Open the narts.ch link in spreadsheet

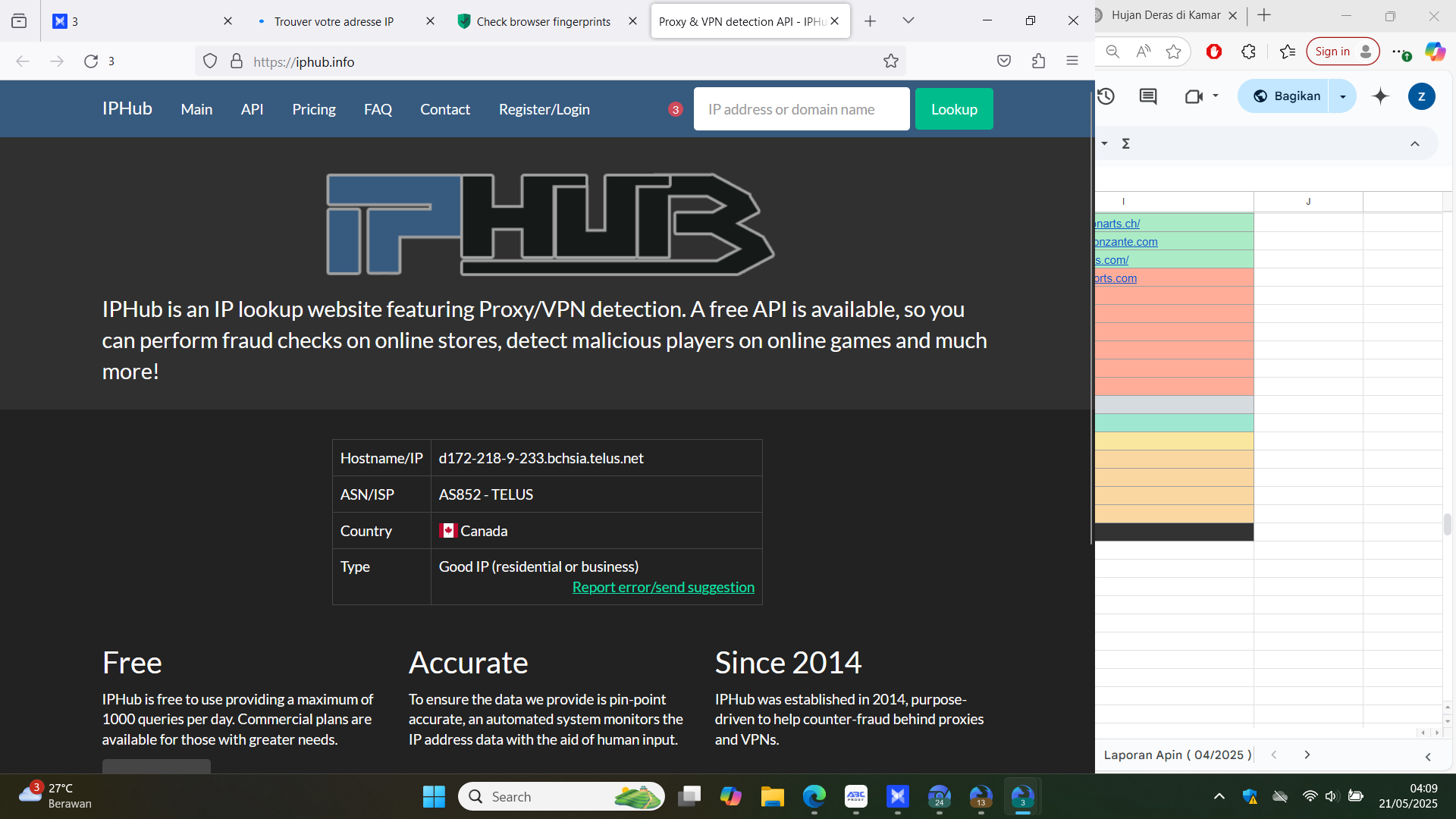1118,224
